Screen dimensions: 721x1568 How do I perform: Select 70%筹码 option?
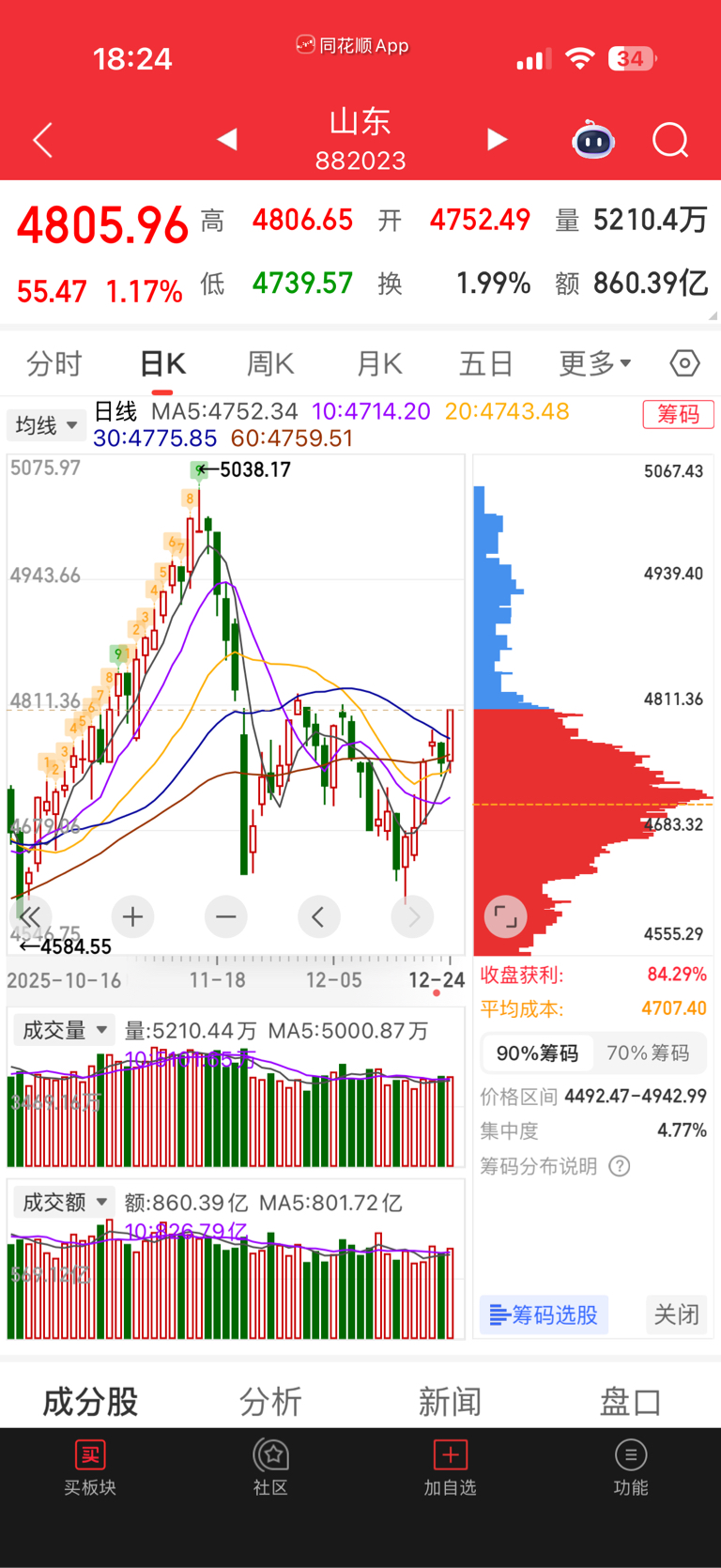(x=648, y=1053)
